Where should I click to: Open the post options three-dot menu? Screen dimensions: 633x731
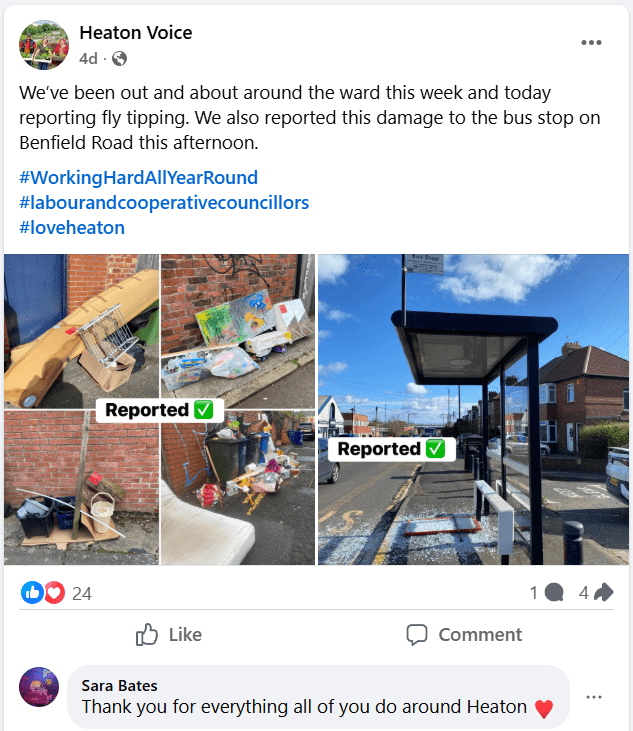tap(591, 43)
